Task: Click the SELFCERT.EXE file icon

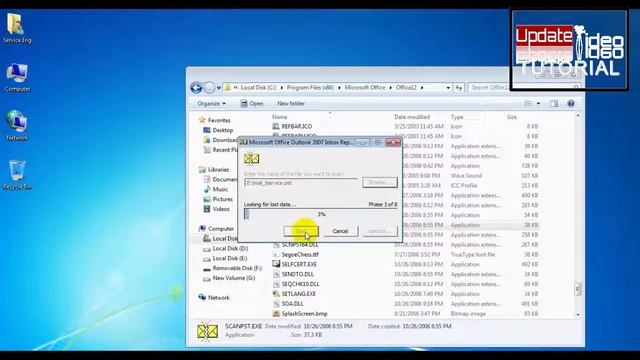Action: click(x=276, y=264)
